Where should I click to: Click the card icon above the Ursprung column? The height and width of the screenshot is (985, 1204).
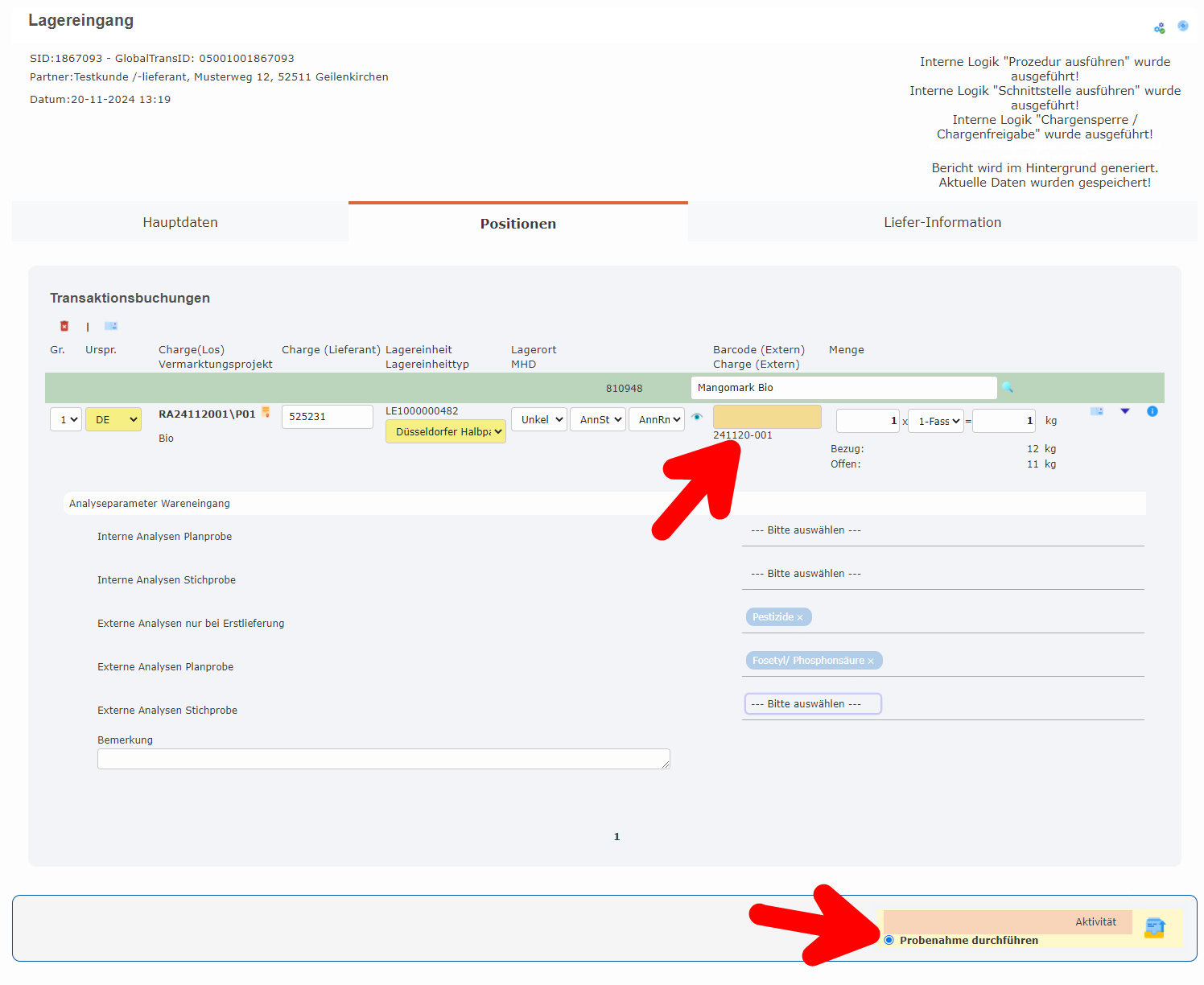click(111, 326)
